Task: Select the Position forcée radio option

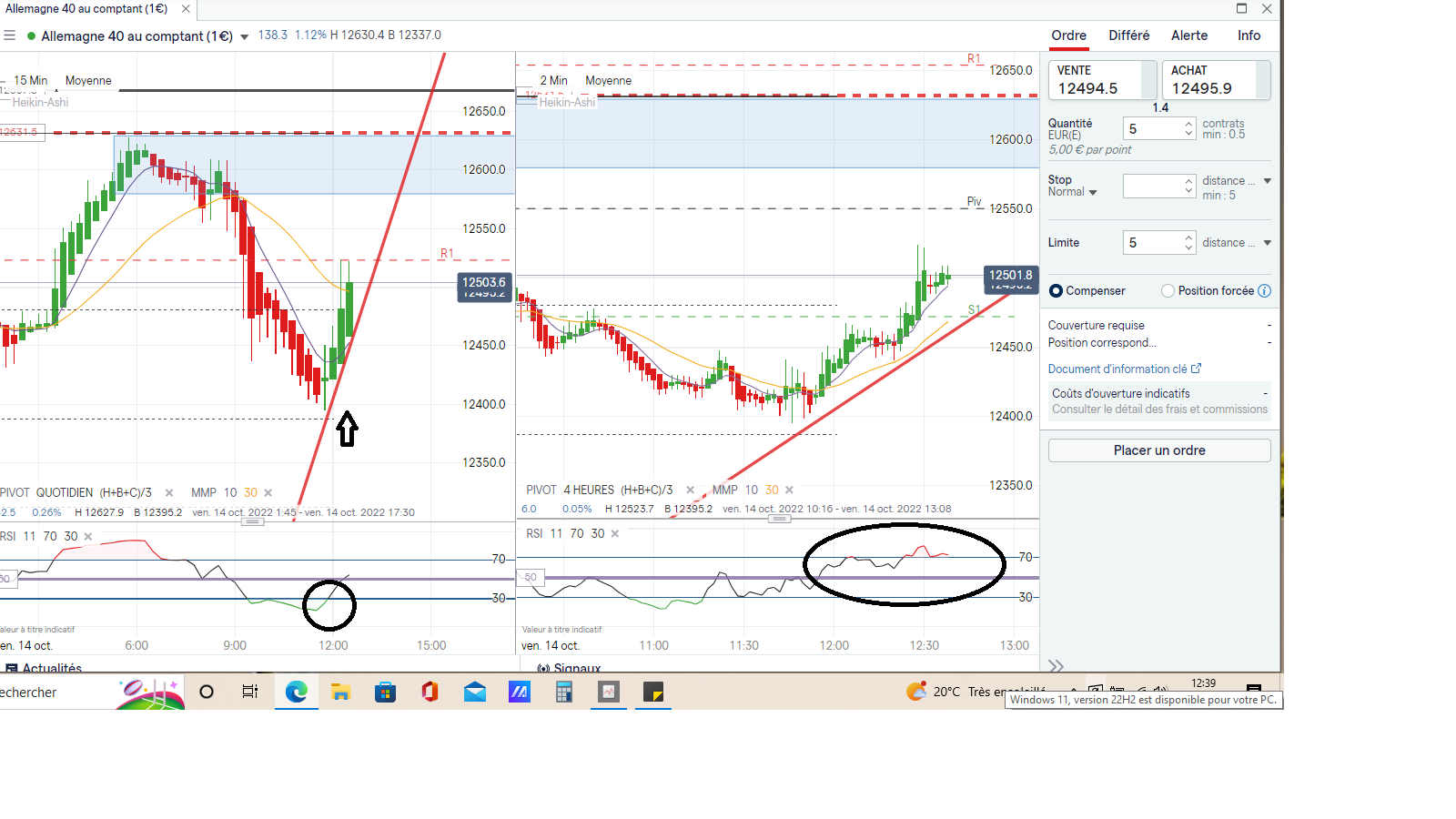Action: (x=1168, y=291)
